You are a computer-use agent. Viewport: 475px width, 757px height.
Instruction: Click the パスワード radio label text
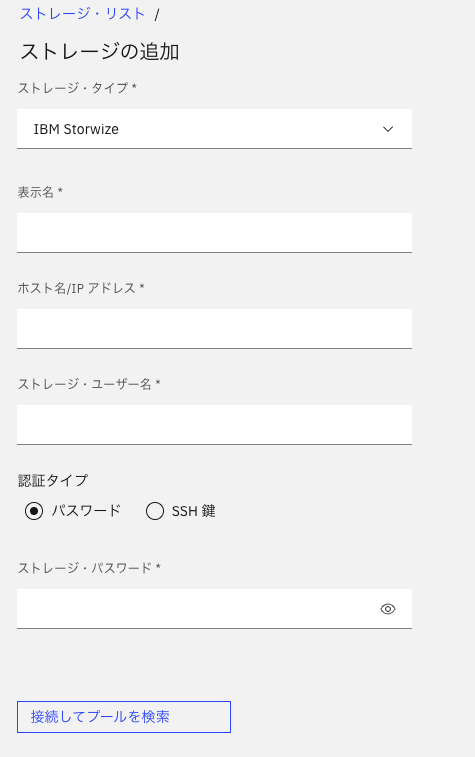coord(86,510)
